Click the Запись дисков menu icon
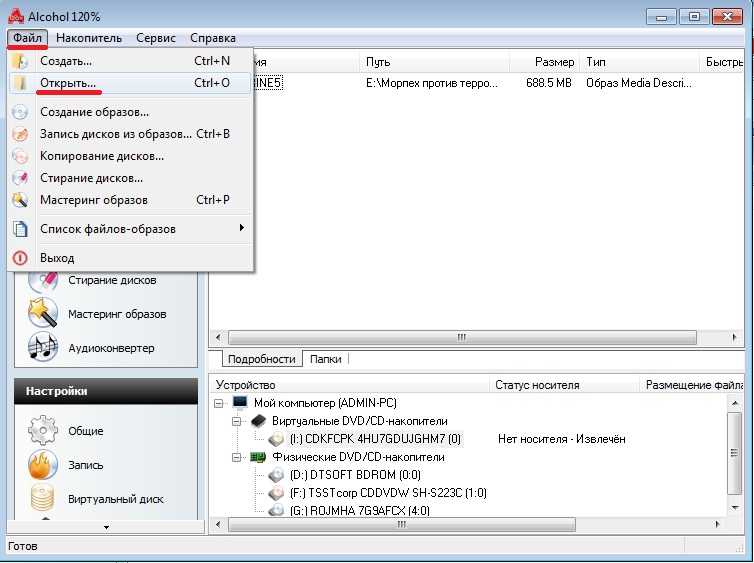Image resolution: width=754 pixels, height=563 pixels. pyautogui.click(x=20, y=134)
